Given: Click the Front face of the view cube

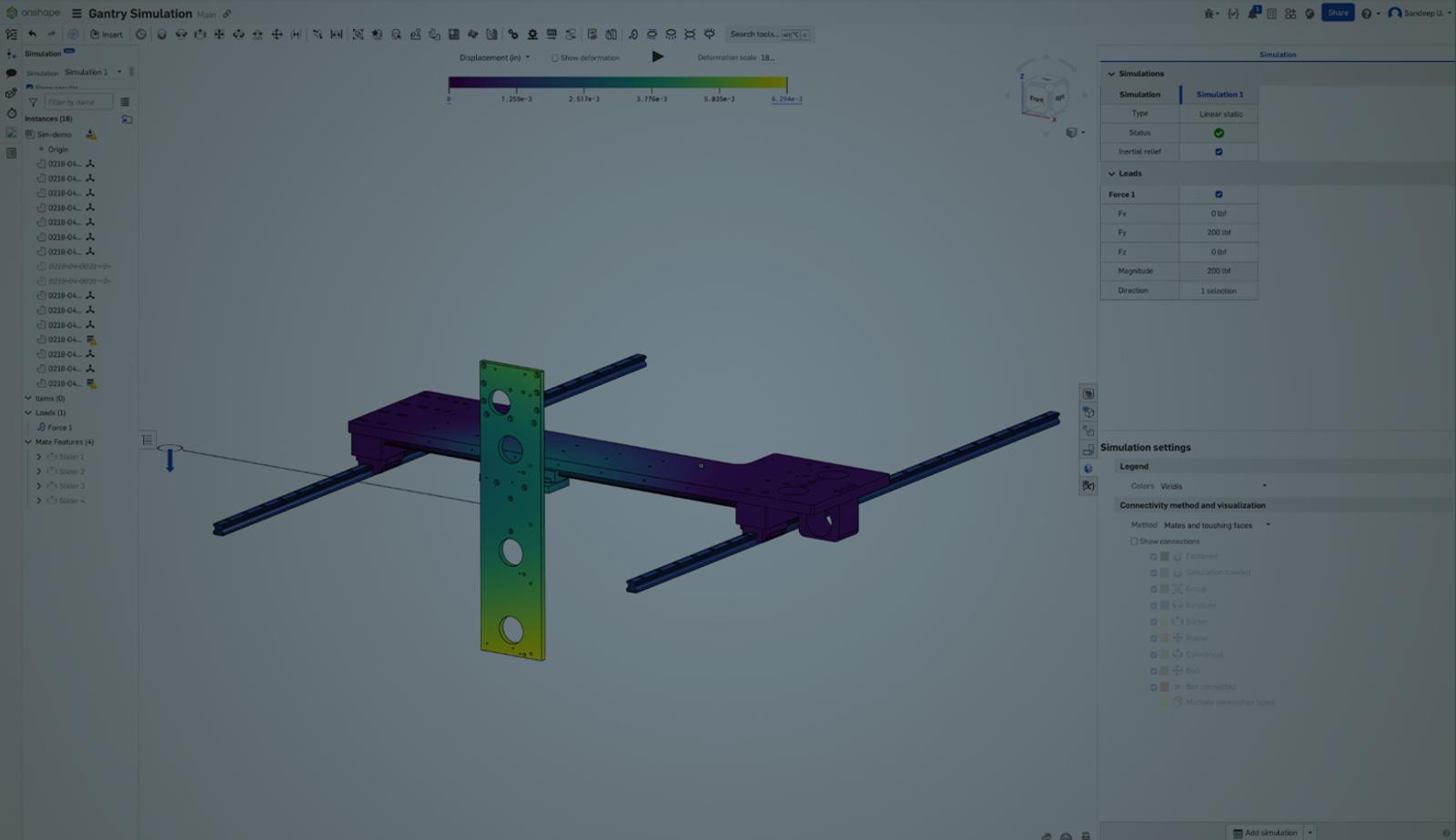Looking at the screenshot, I should (1035, 96).
